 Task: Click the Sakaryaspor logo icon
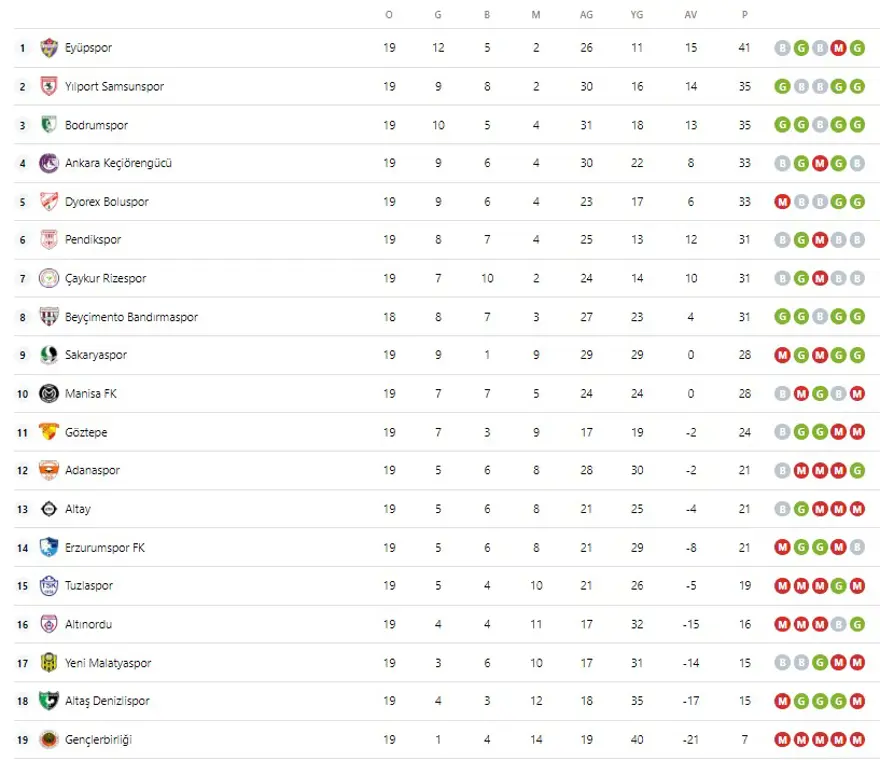pyautogui.click(x=49, y=355)
